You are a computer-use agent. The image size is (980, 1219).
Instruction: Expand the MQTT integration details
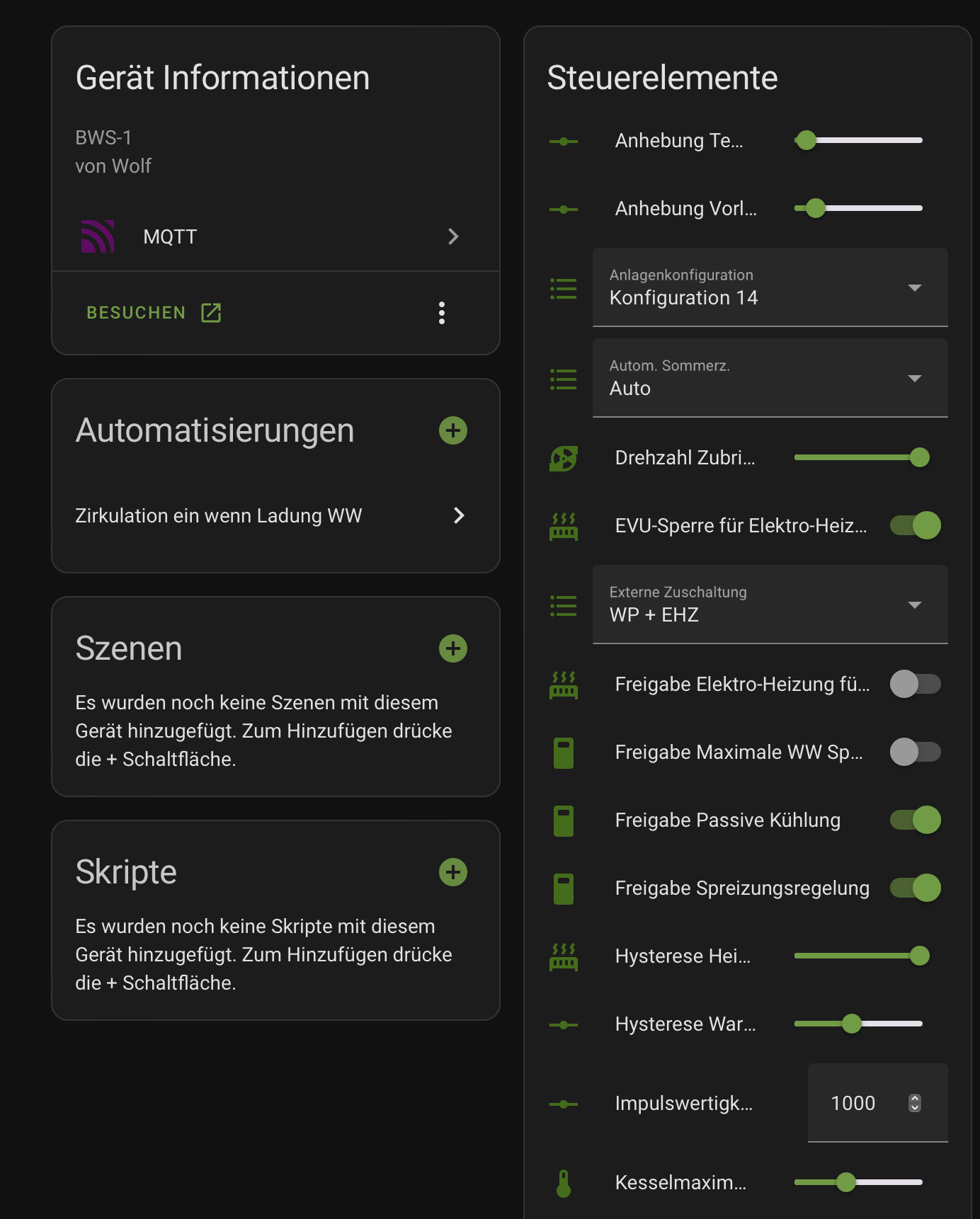[x=453, y=236]
